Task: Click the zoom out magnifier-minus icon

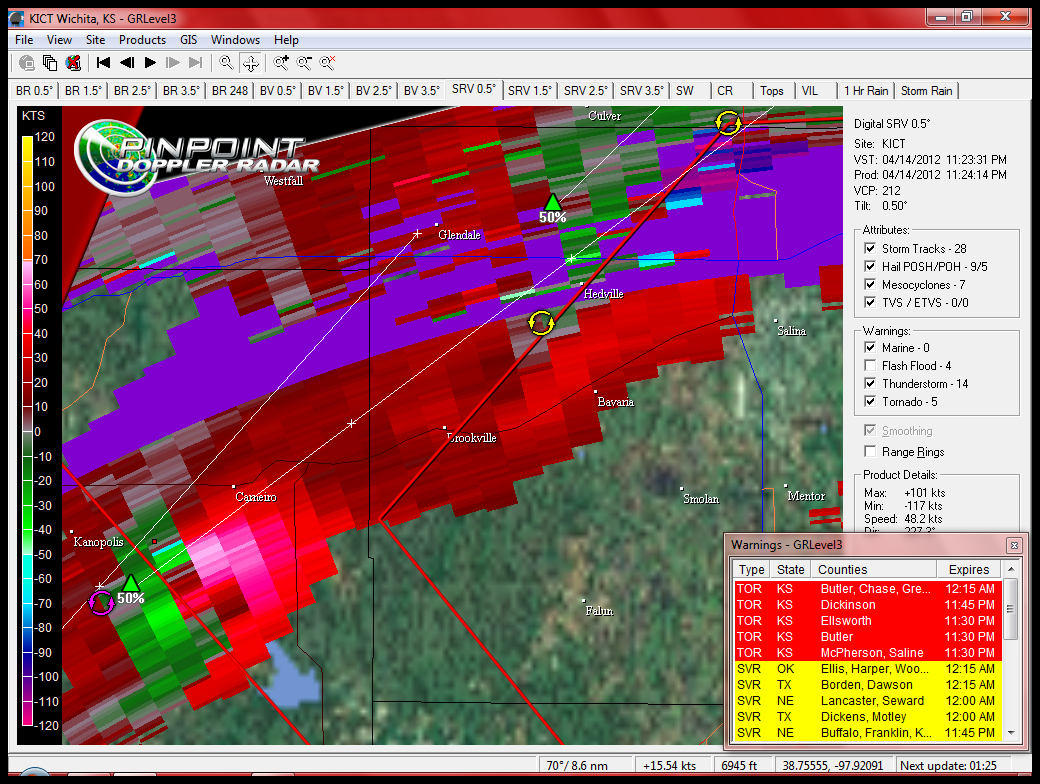Action: point(304,63)
